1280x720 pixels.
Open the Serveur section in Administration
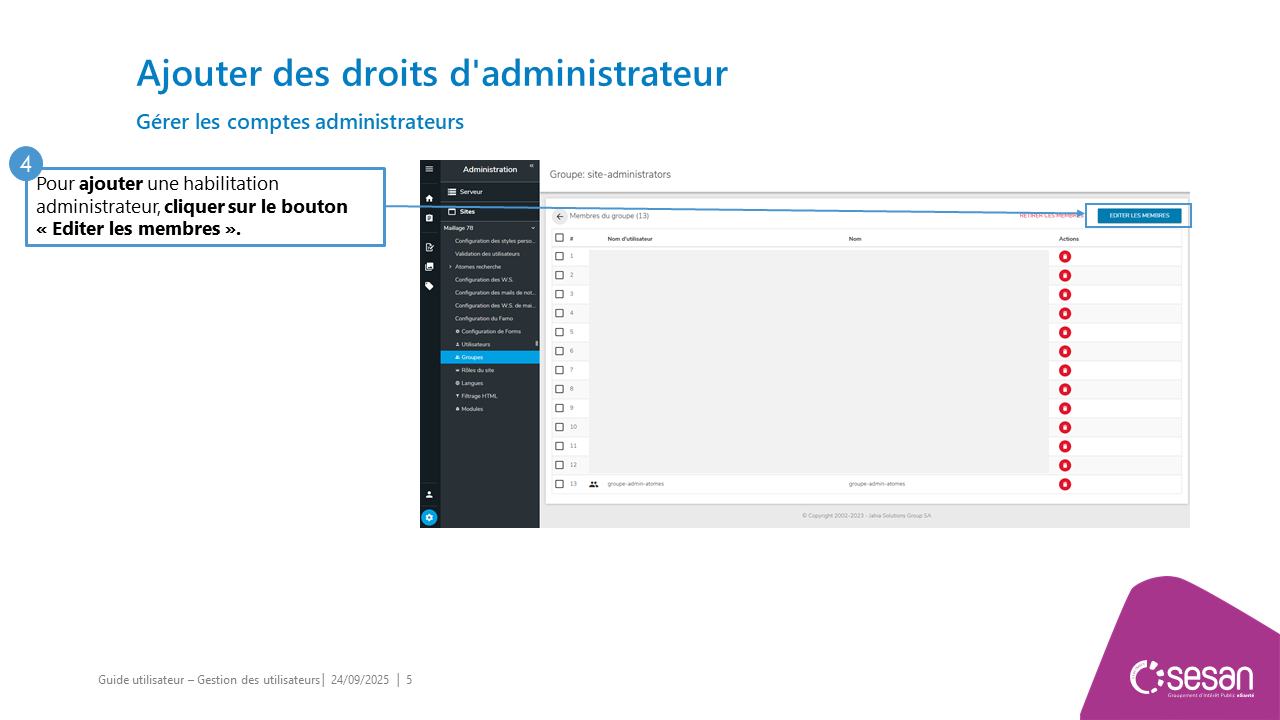coord(471,191)
